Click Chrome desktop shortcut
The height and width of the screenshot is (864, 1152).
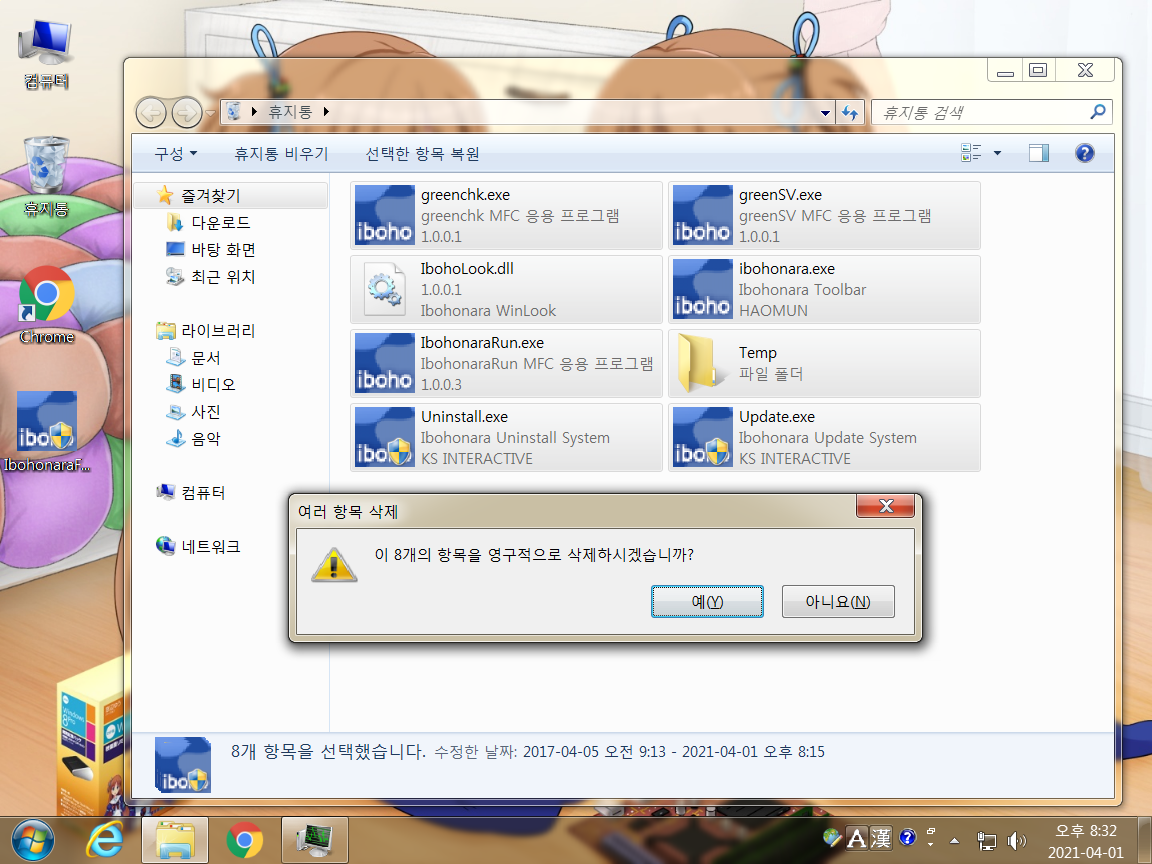(x=46, y=305)
